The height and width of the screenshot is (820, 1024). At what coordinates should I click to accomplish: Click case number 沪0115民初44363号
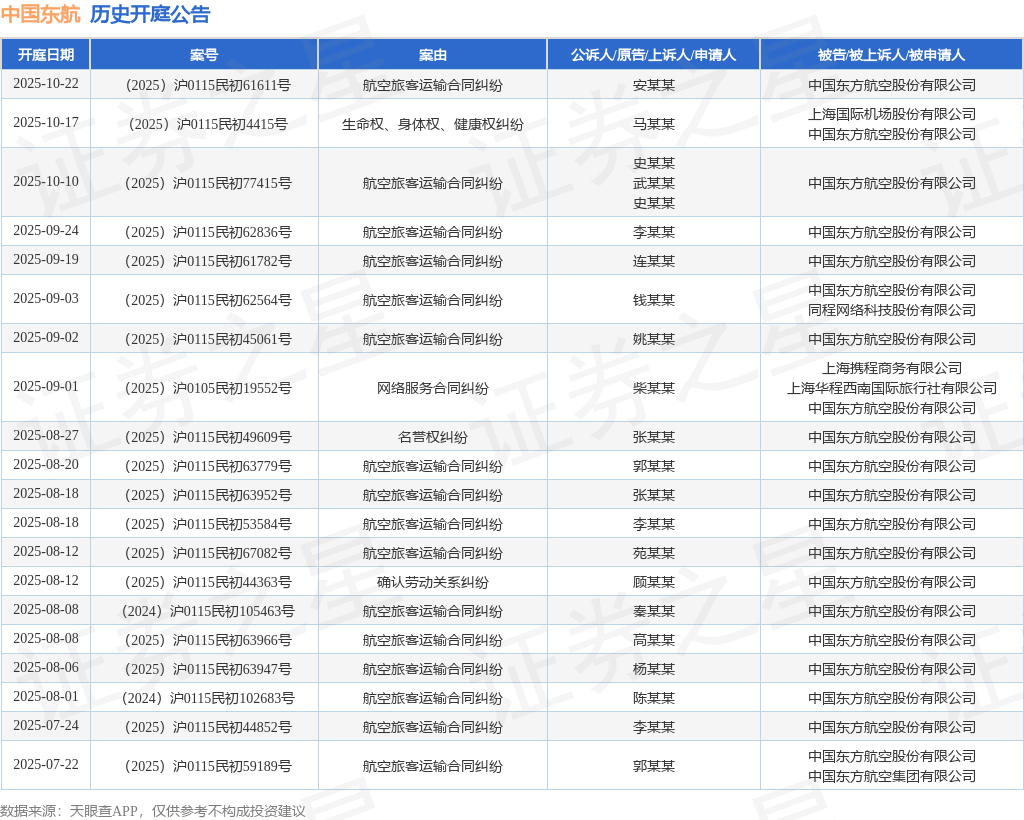point(208,582)
